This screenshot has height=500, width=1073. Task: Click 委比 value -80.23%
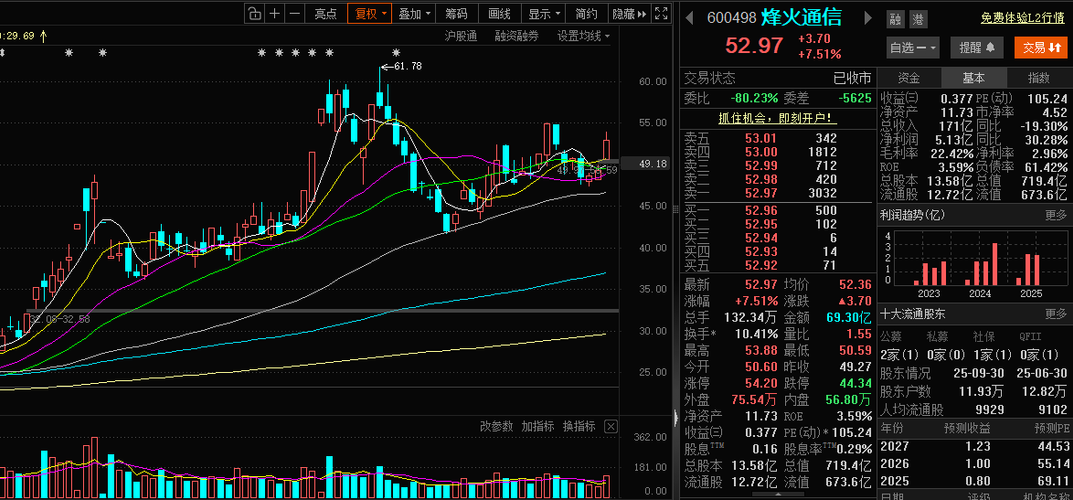tap(754, 98)
